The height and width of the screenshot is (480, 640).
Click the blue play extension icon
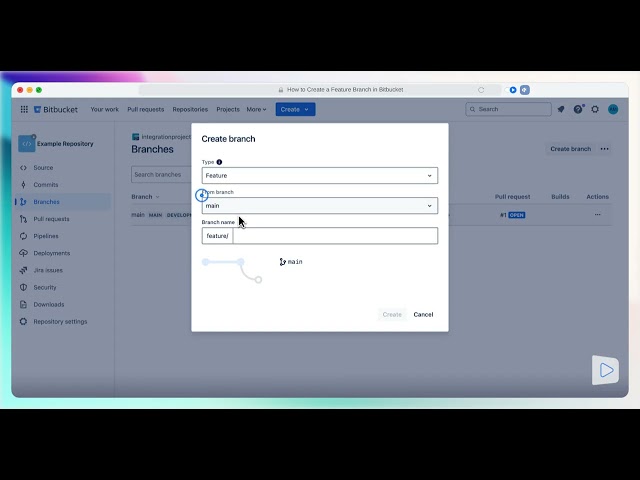(x=513, y=90)
